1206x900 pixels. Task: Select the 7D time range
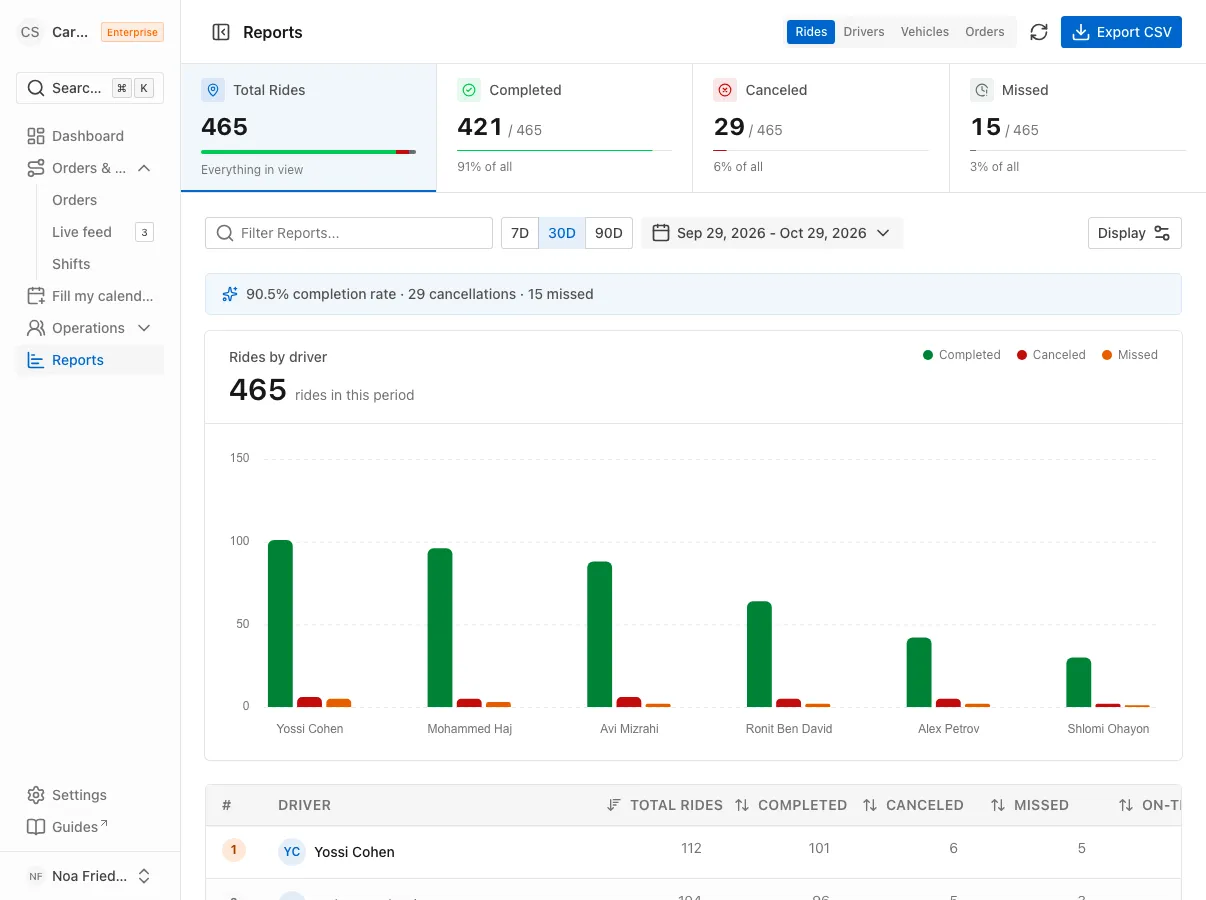pos(520,233)
